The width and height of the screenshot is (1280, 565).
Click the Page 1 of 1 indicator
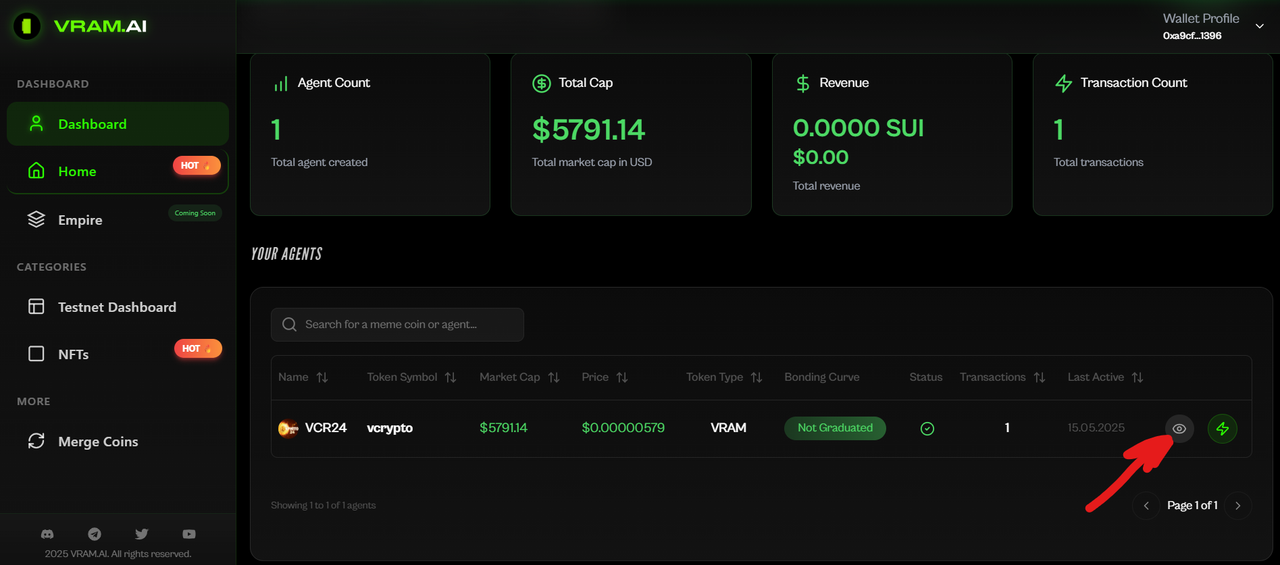[x=1192, y=506]
